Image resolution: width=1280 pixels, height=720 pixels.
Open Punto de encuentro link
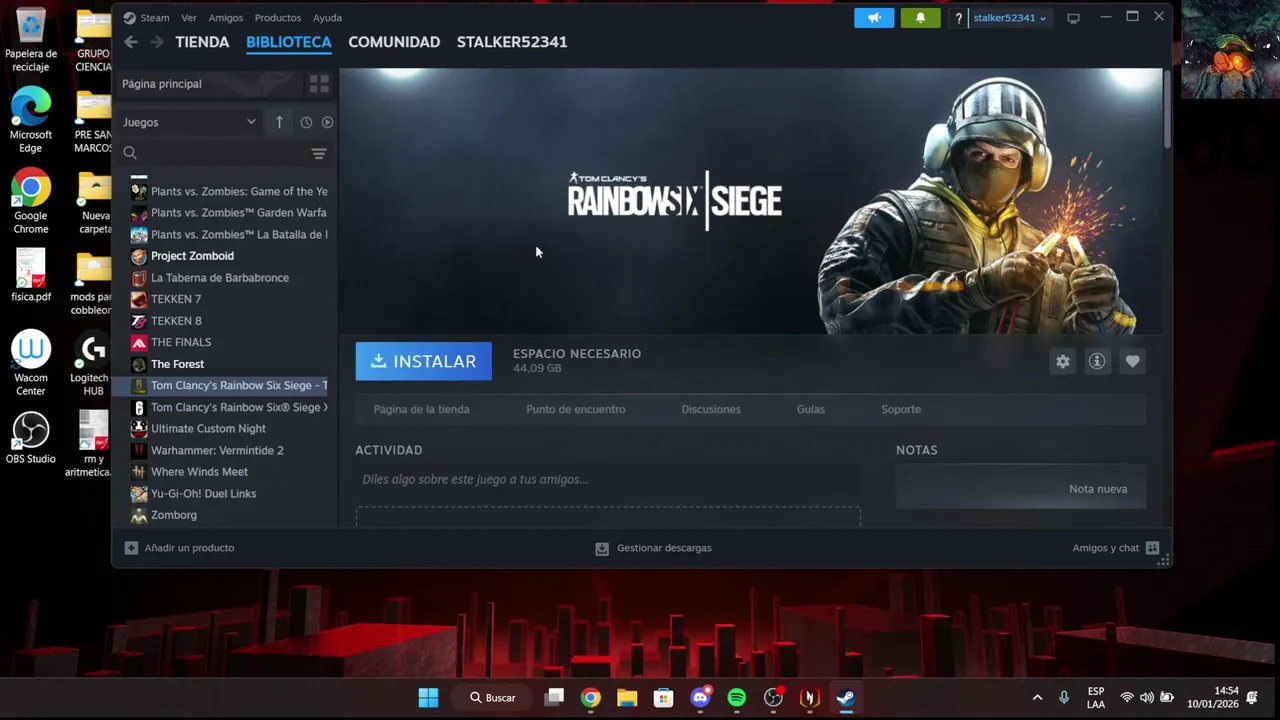coord(576,409)
